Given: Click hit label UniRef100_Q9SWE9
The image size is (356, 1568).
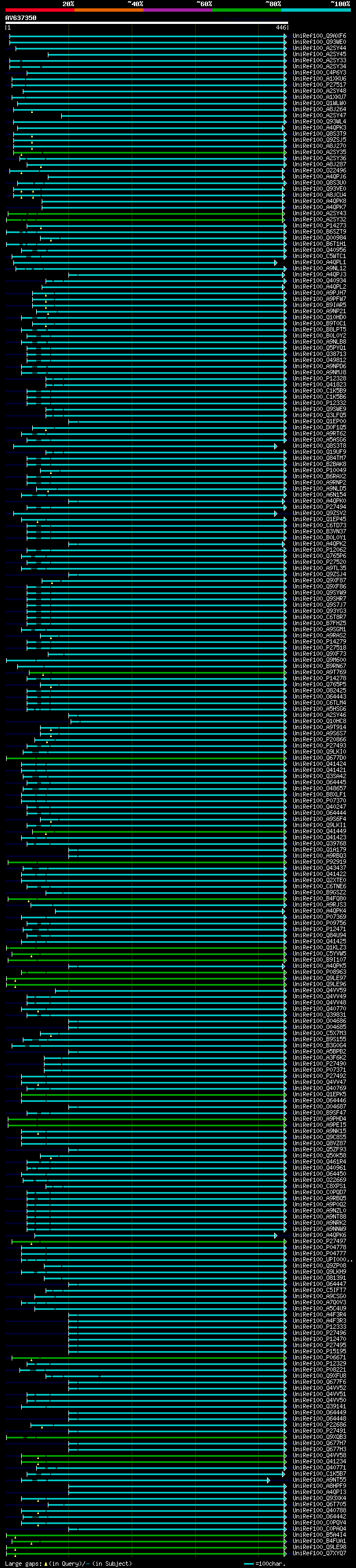Looking at the screenshot, I should [x=319, y=409].
